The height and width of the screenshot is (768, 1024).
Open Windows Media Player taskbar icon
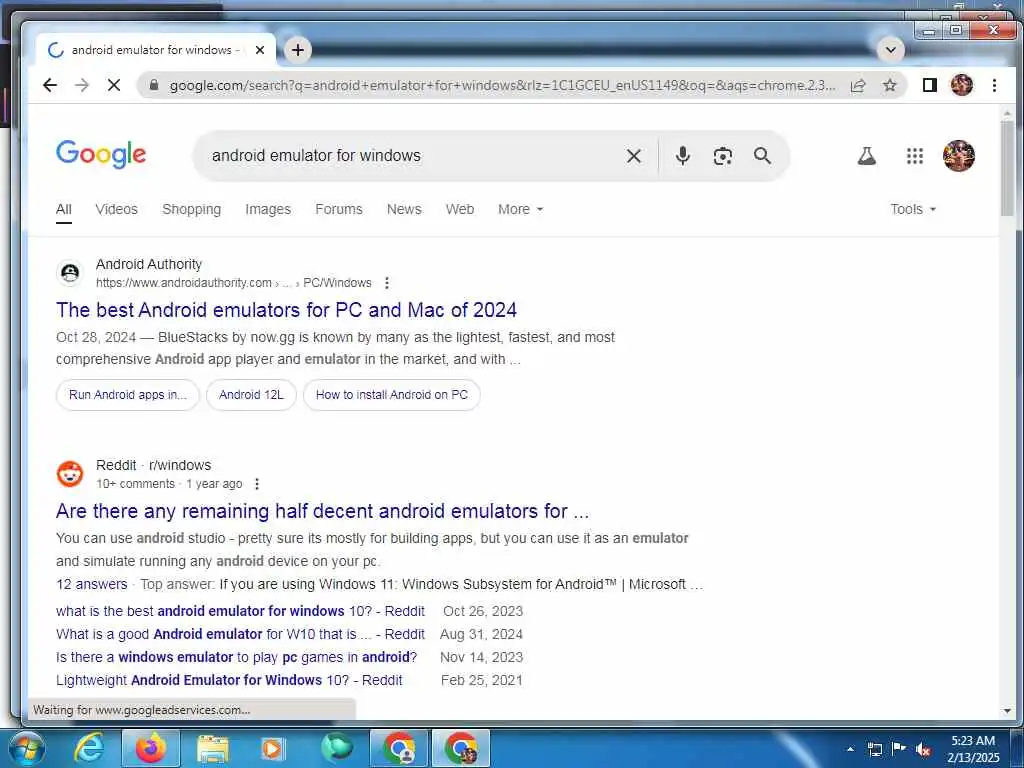pyautogui.click(x=272, y=748)
